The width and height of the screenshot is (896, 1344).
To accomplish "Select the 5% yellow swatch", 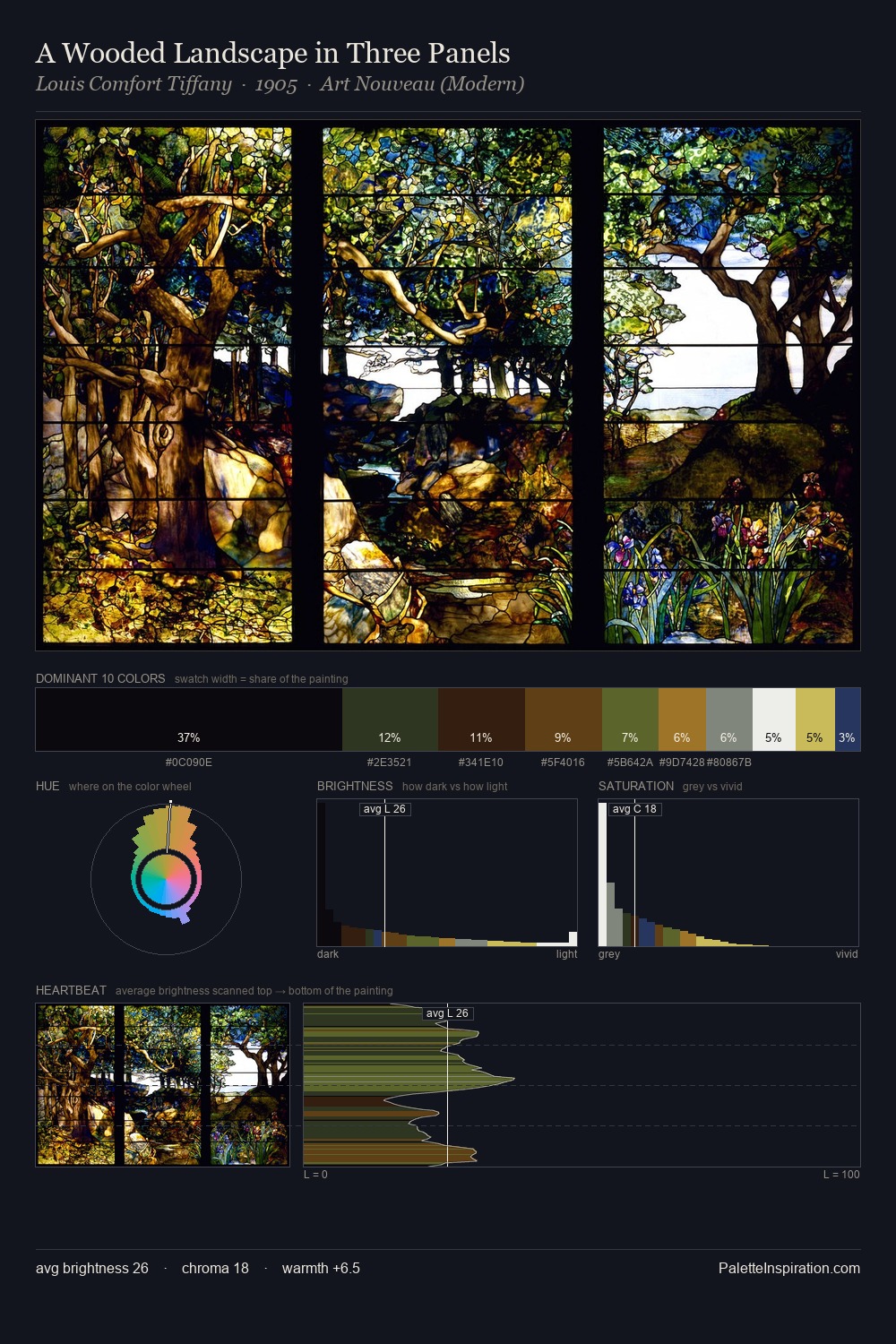I will pos(815,719).
